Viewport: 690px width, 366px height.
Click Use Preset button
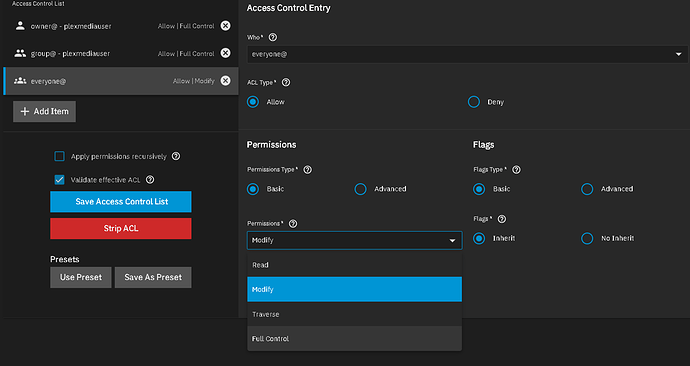click(x=81, y=277)
